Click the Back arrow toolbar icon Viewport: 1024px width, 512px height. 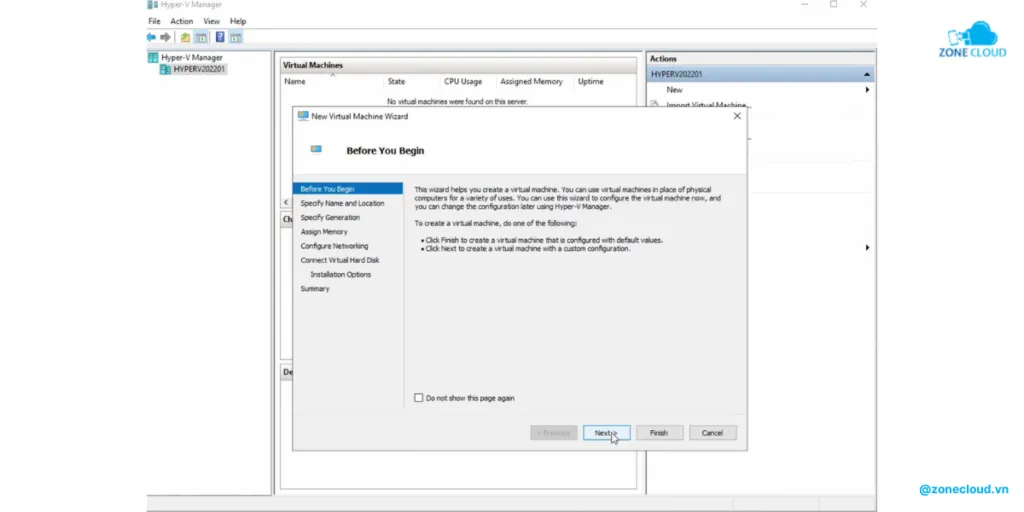(x=152, y=37)
